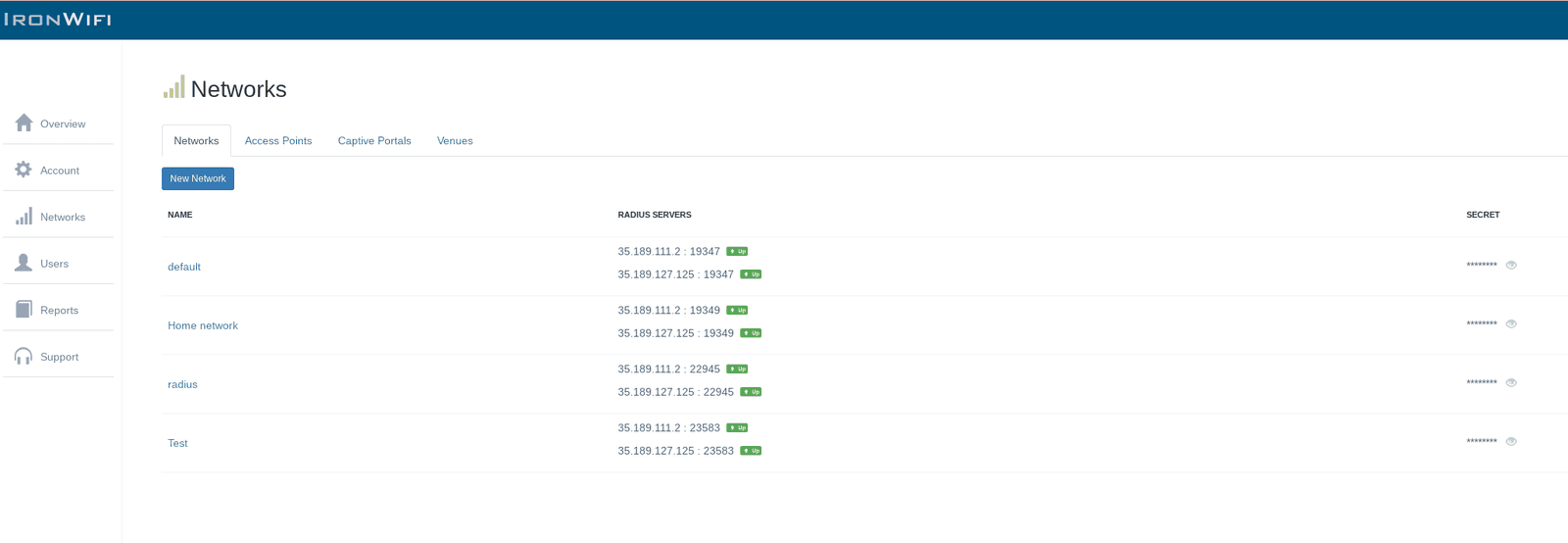Click the Overview home icon in sidebar

coord(24,123)
